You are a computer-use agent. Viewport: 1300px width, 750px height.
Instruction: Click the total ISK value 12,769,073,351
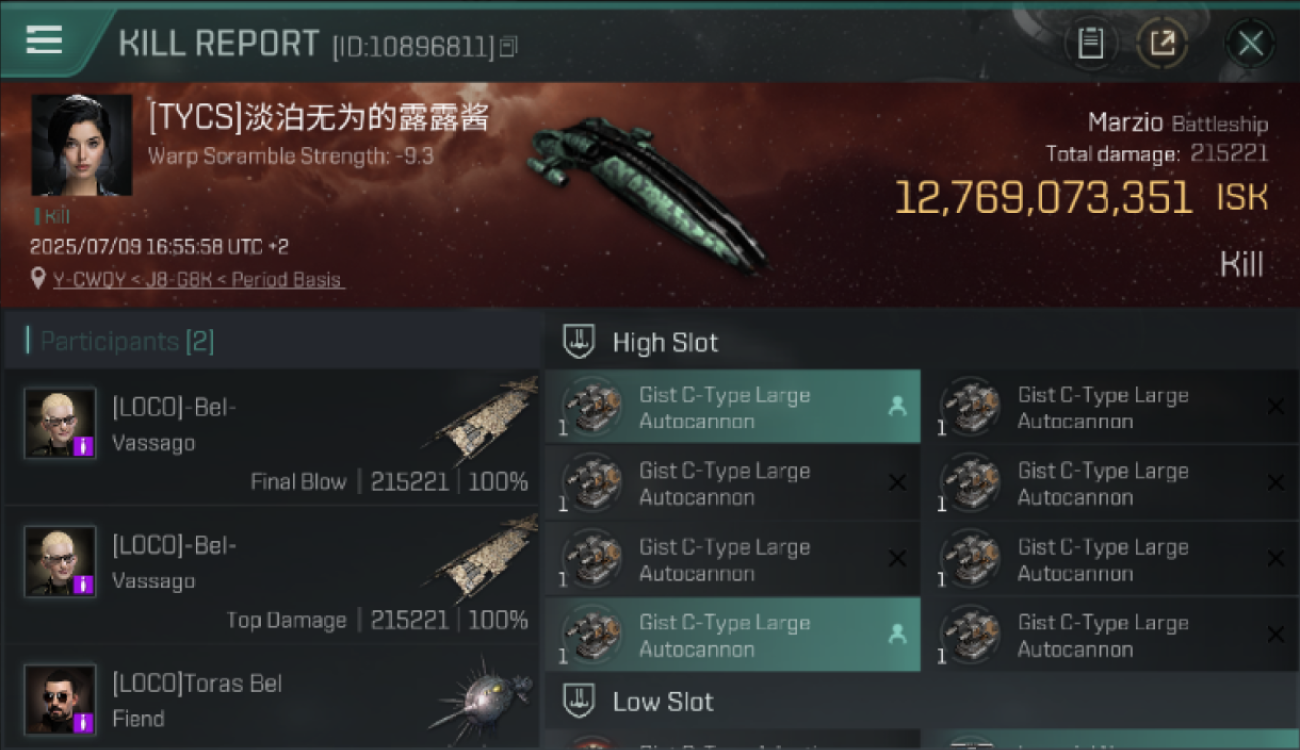[x=1043, y=198]
